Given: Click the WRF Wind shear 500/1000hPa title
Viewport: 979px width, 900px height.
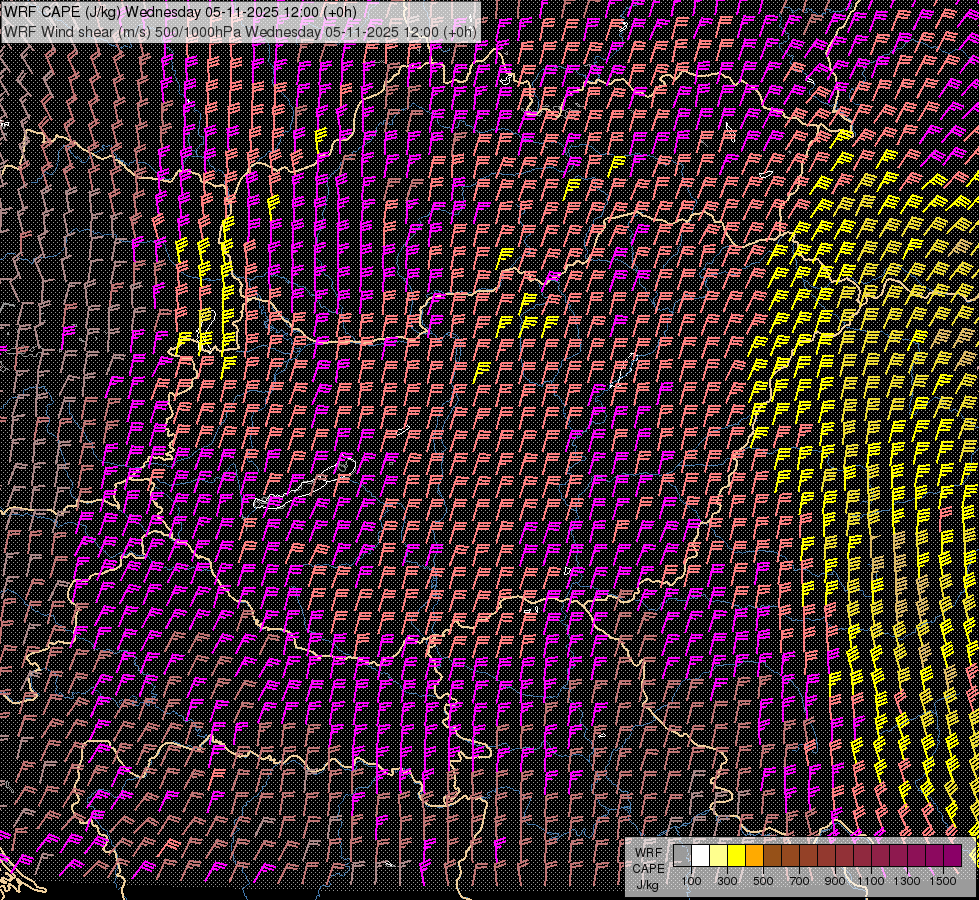Looking at the screenshot, I should [x=240, y=31].
